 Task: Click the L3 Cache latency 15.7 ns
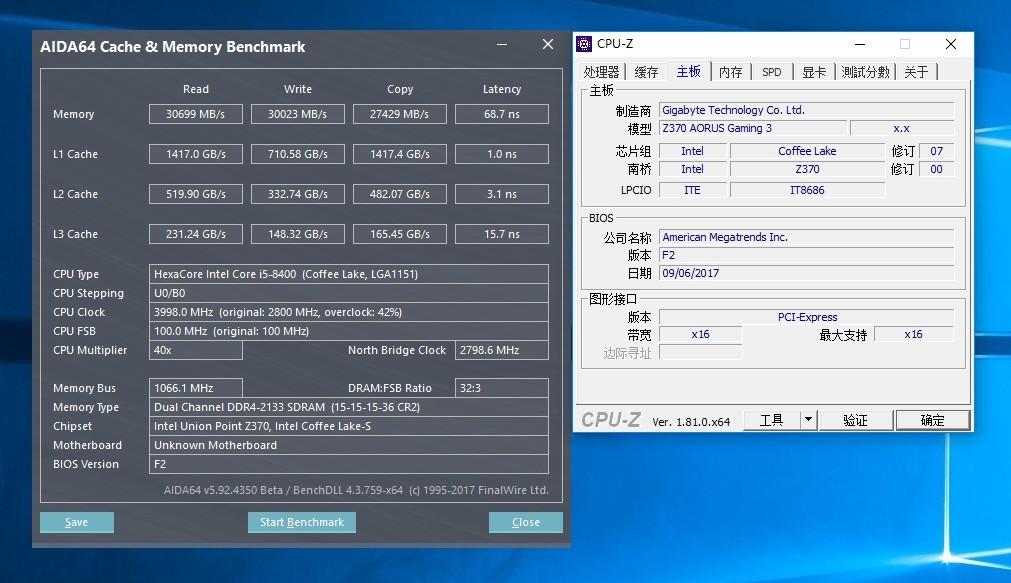click(x=502, y=234)
